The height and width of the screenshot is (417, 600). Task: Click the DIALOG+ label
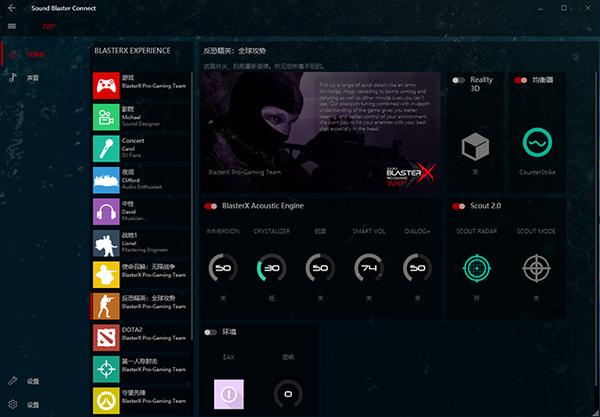[x=417, y=231]
